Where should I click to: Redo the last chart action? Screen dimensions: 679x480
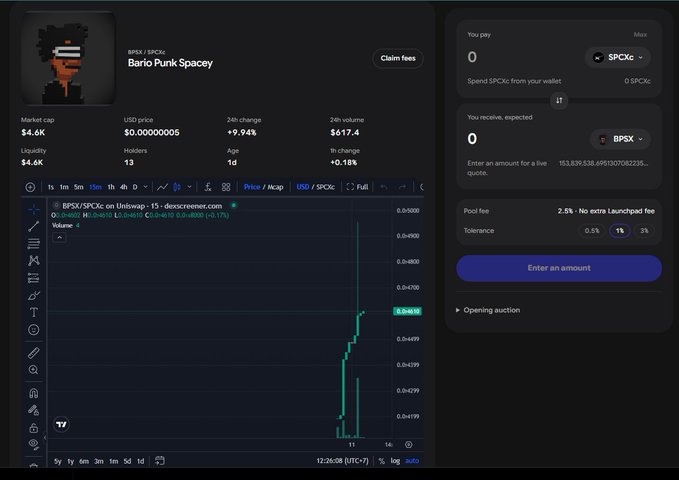[x=402, y=187]
